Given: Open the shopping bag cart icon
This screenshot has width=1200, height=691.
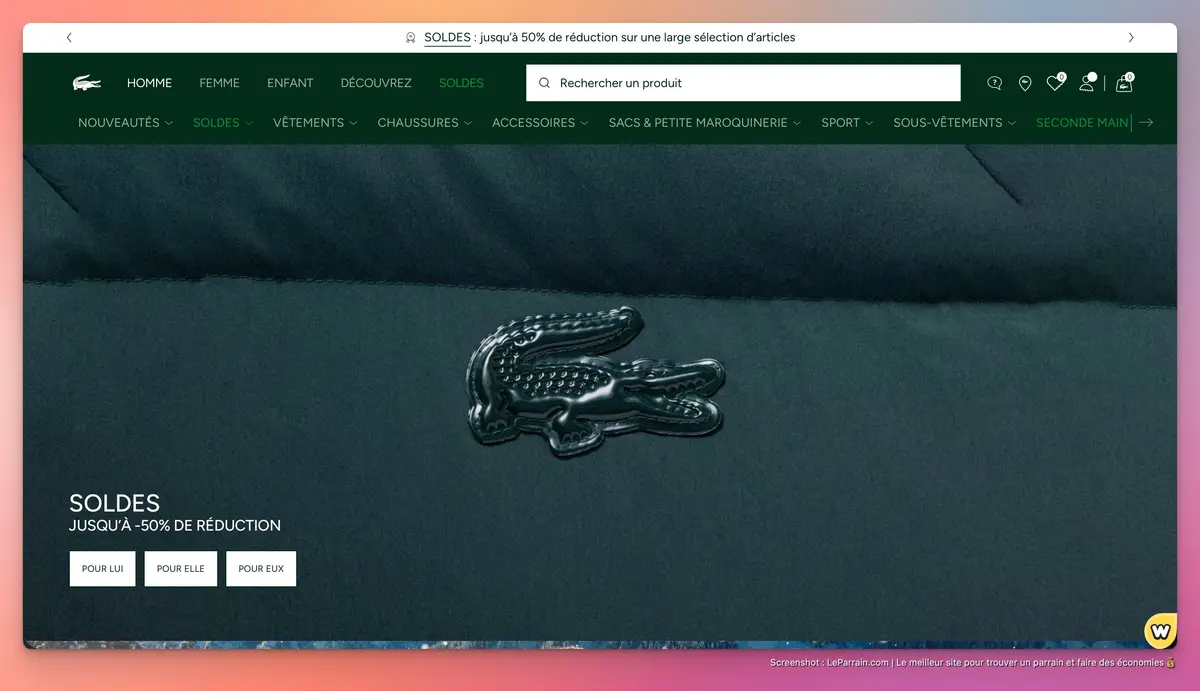Looking at the screenshot, I should point(1124,83).
